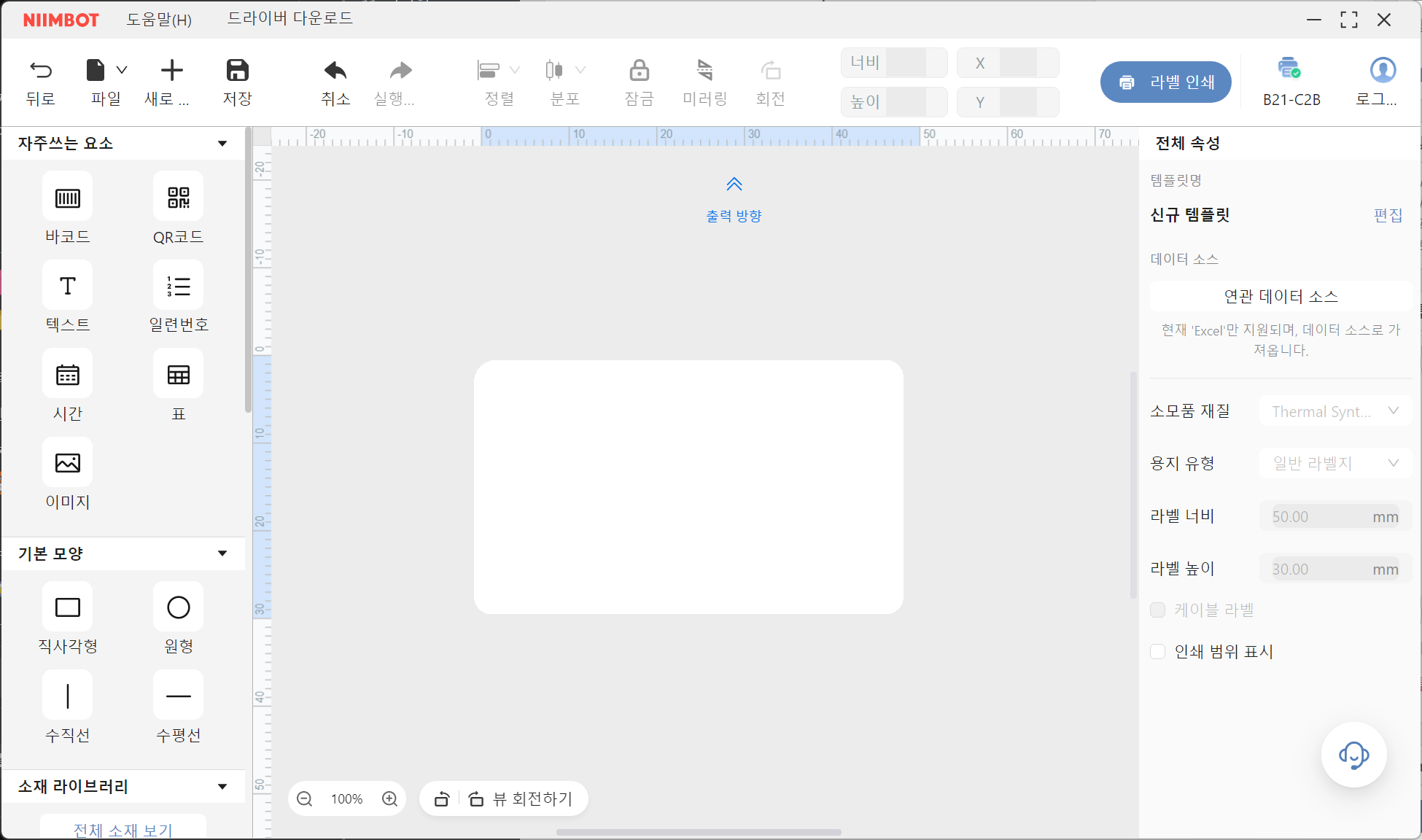The height and width of the screenshot is (840, 1422).
Task: Expand the 파일 dropdown chevron
Action: [122, 70]
